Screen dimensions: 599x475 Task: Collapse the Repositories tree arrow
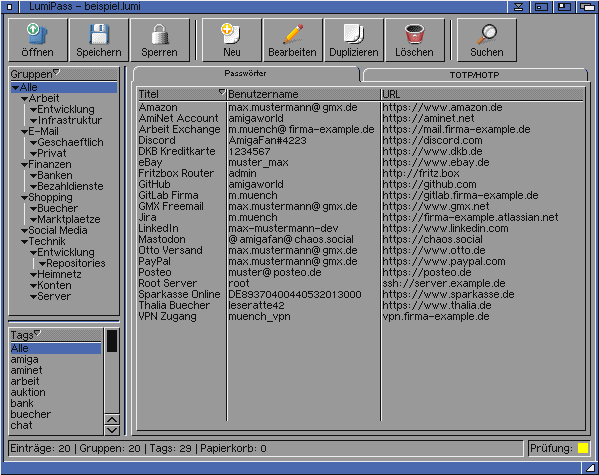pos(42,264)
